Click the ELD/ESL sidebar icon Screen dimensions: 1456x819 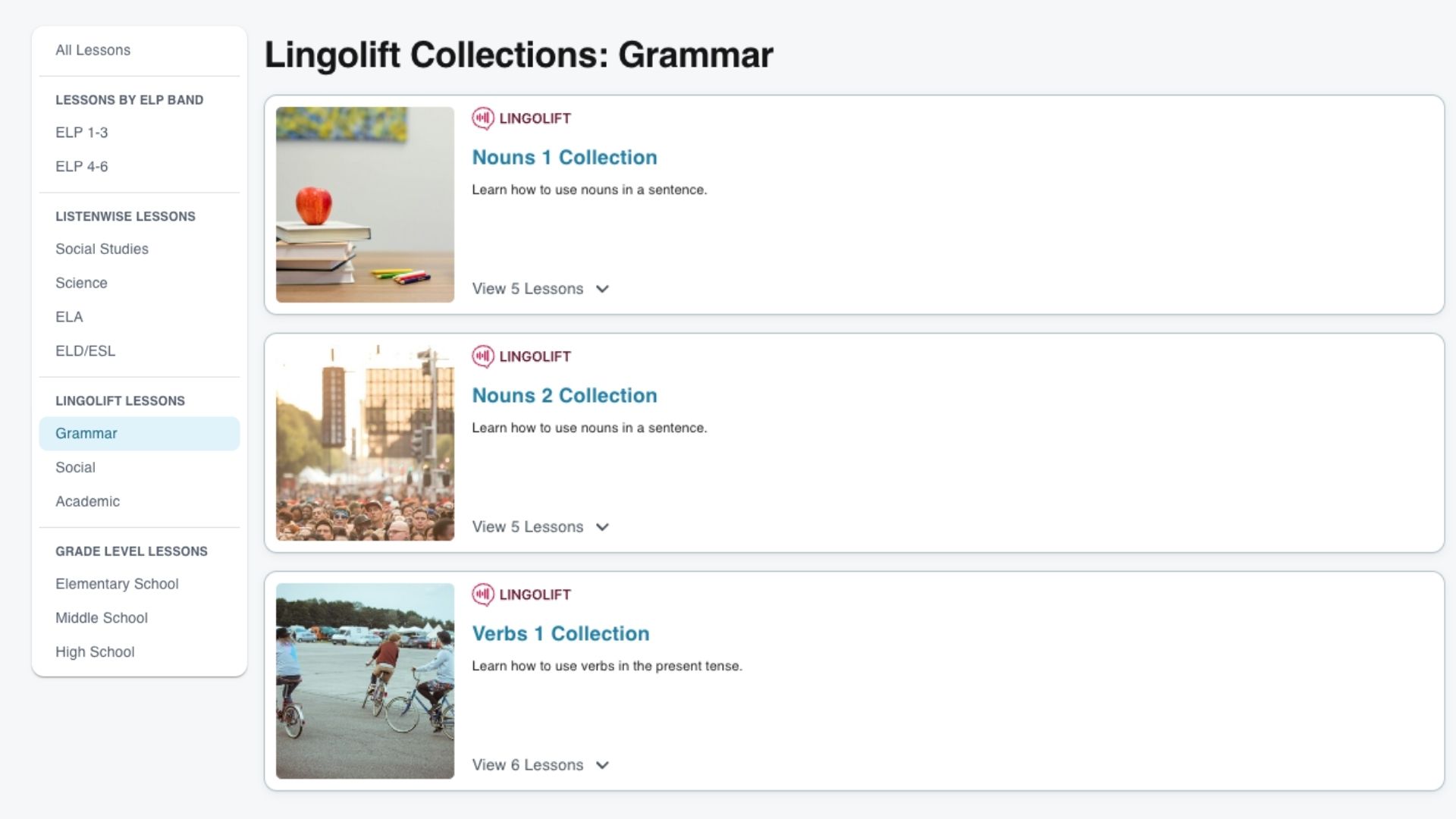pos(84,350)
